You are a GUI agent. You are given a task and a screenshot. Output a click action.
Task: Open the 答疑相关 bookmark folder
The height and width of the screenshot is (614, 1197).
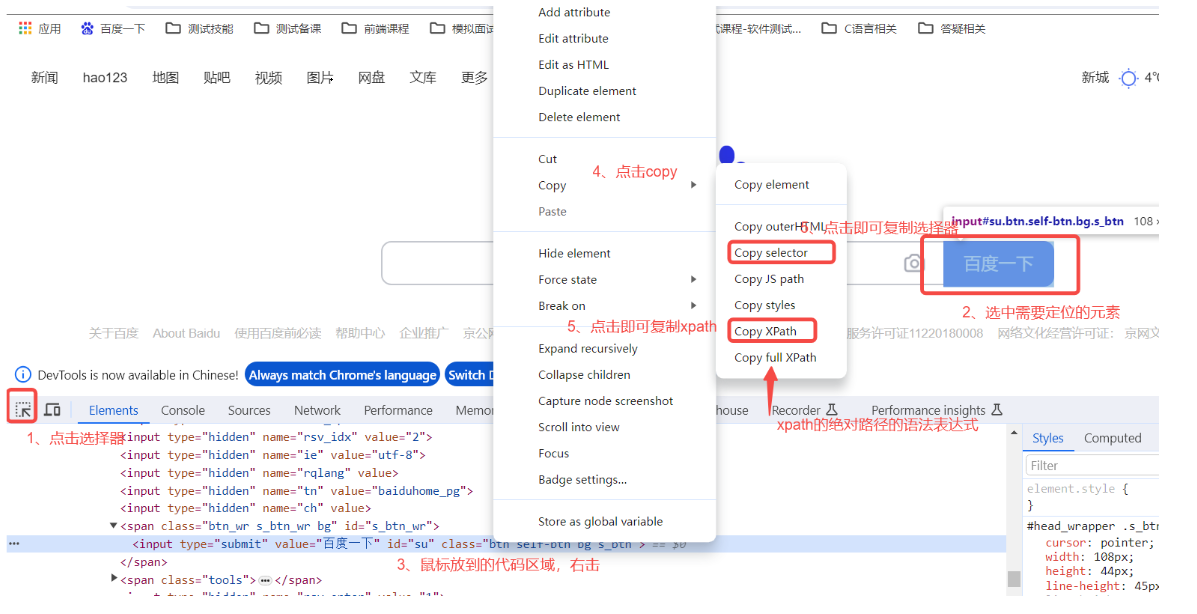coord(951,28)
